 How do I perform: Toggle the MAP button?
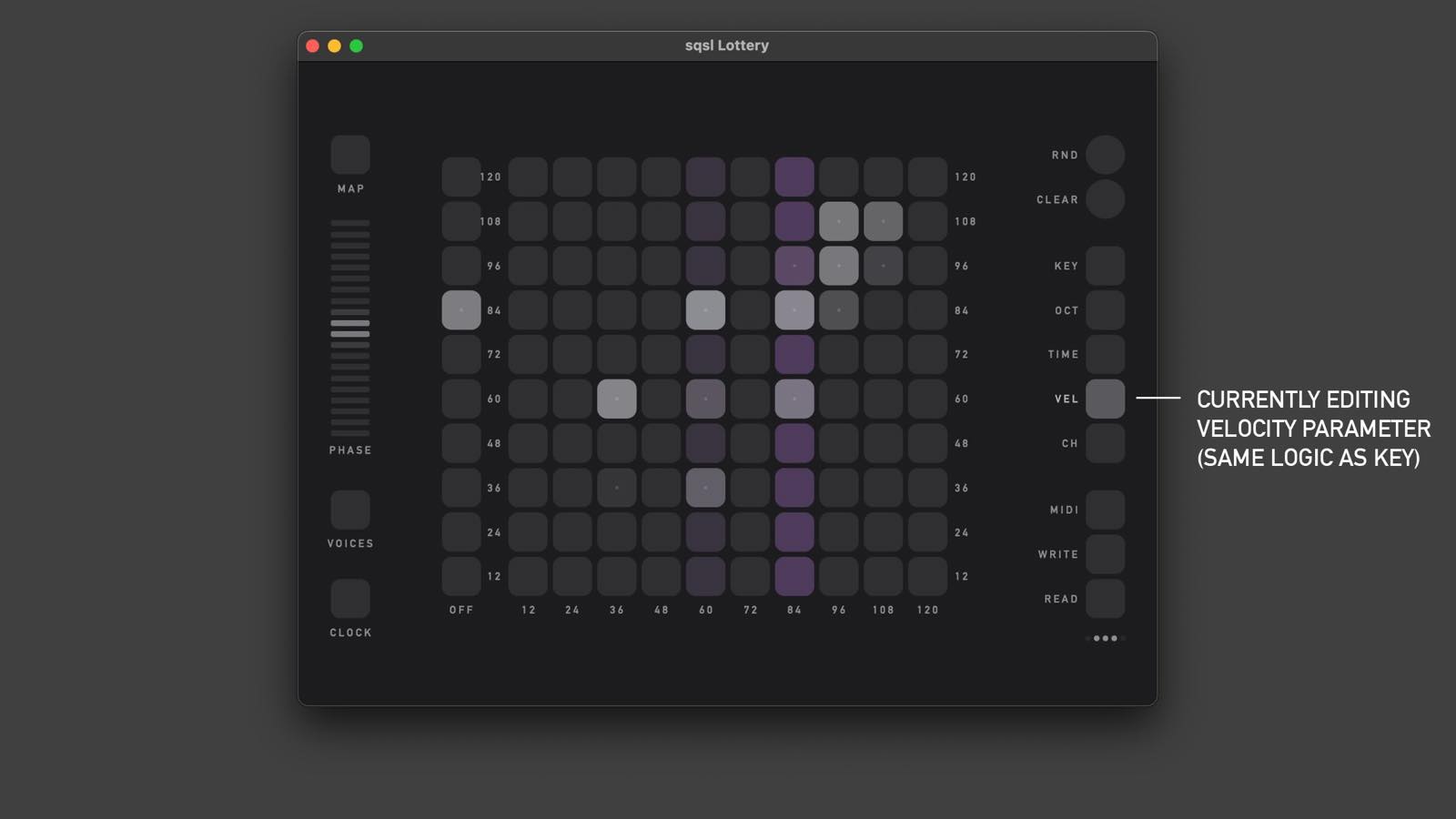(350, 155)
